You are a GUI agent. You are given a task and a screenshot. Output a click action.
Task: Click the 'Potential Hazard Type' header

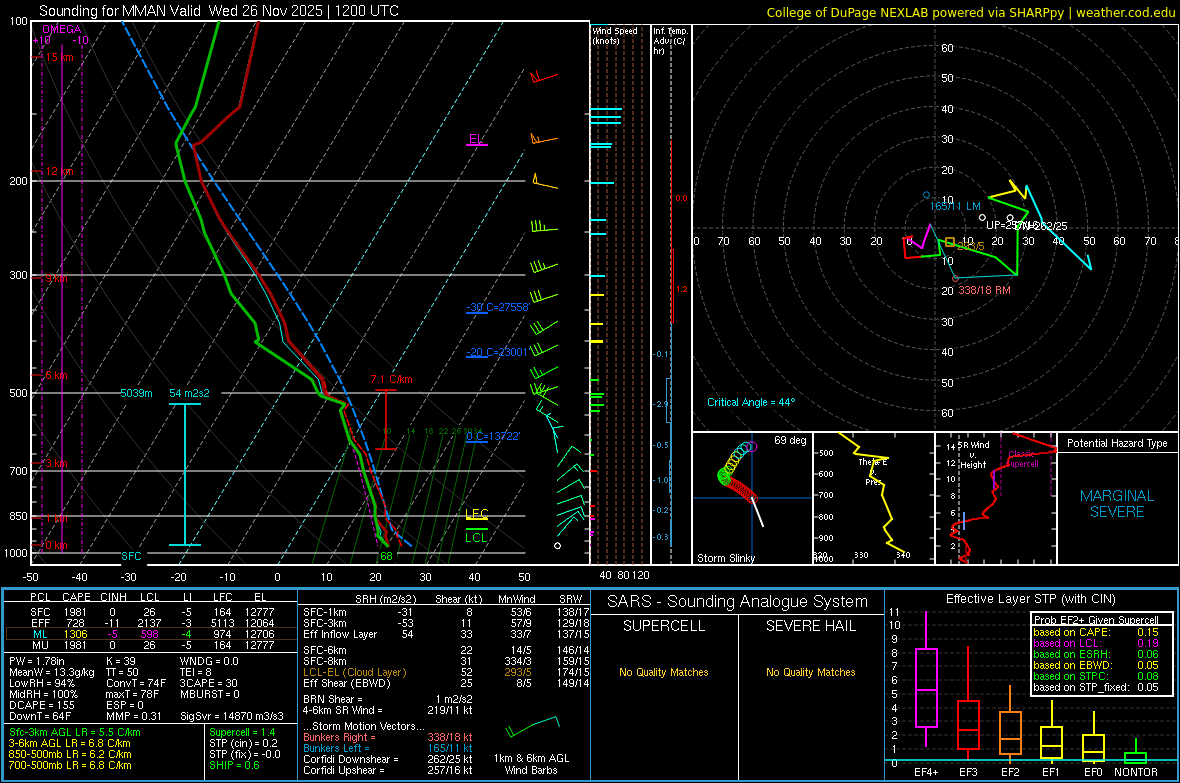click(x=1117, y=443)
